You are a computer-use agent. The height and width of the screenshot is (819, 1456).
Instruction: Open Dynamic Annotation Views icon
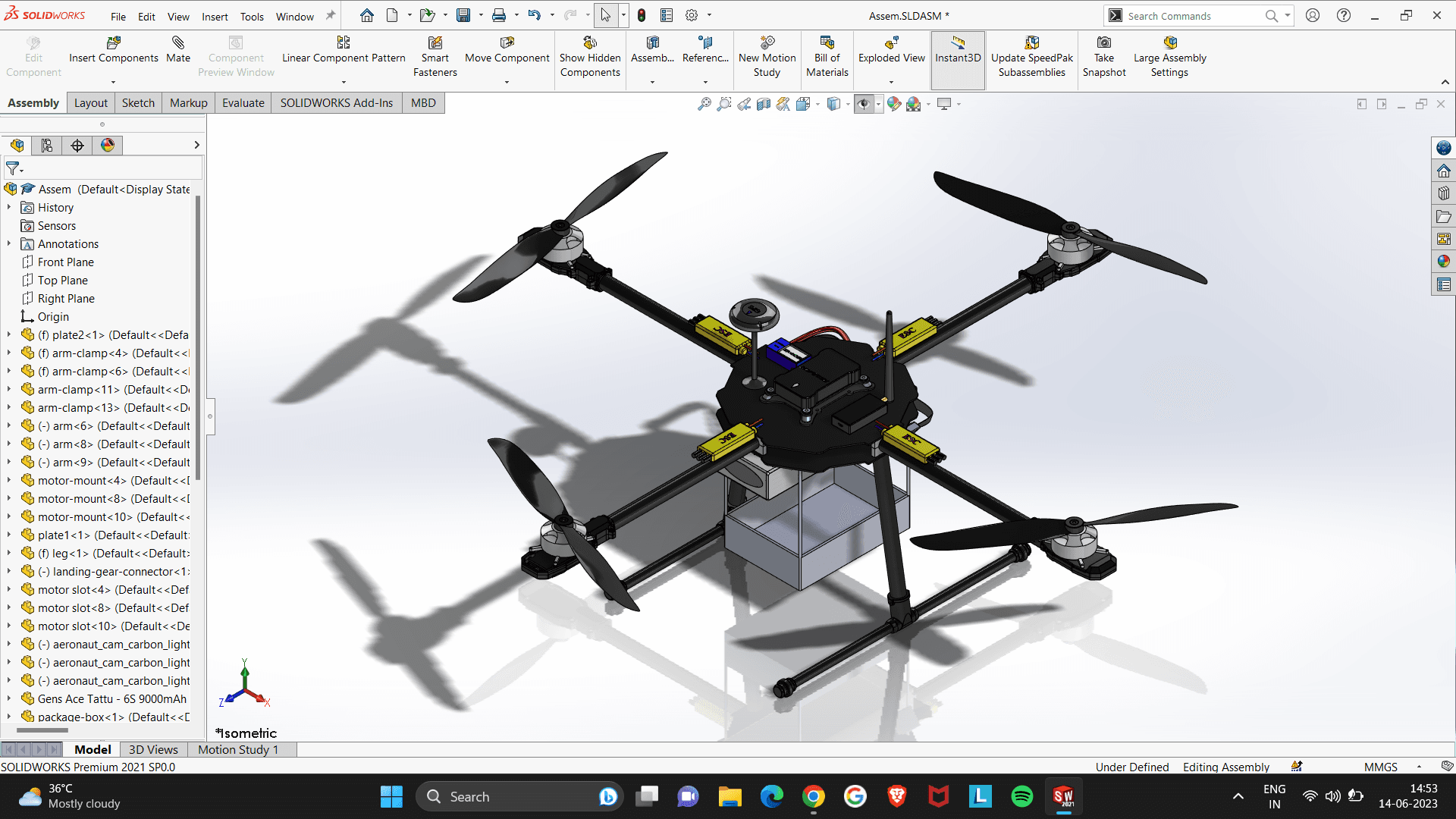[x=783, y=104]
